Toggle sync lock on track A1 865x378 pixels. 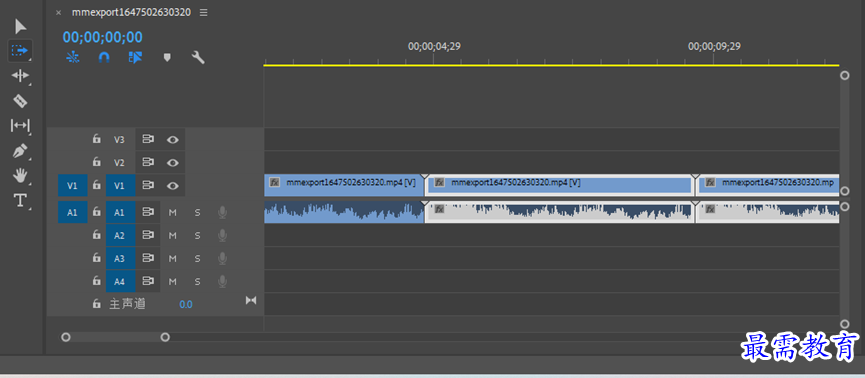tap(148, 212)
